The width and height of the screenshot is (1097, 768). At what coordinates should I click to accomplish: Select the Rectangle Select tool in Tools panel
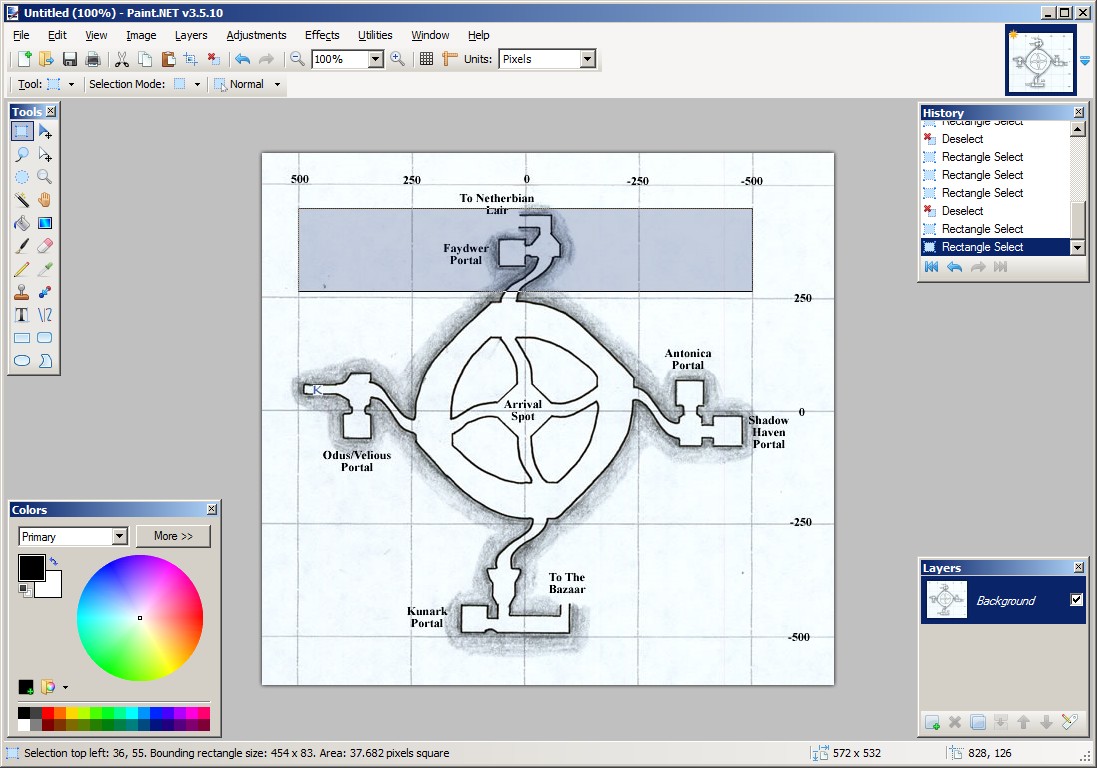pos(22,131)
